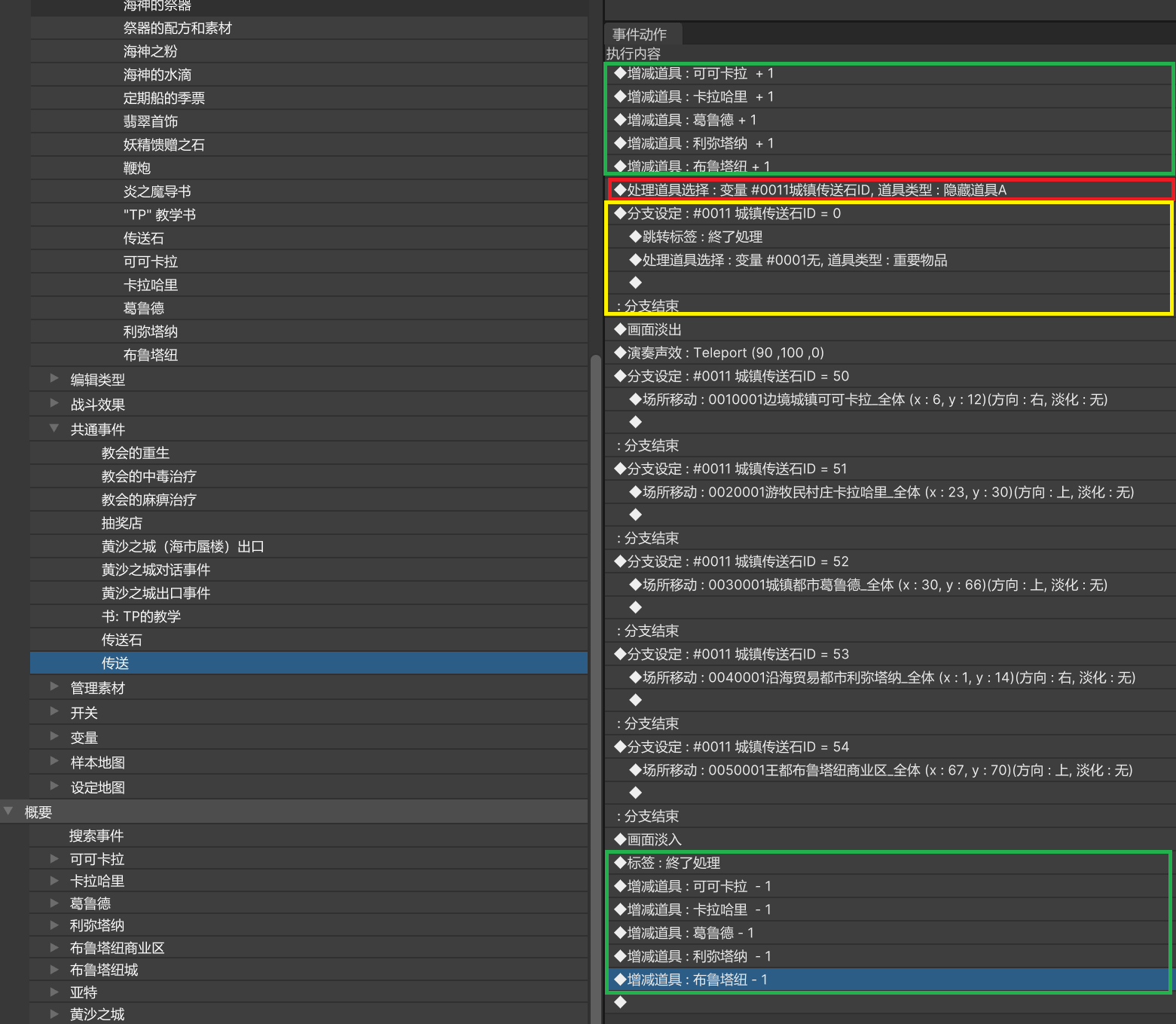Collapse the 概要 section triangle

click(x=8, y=811)
